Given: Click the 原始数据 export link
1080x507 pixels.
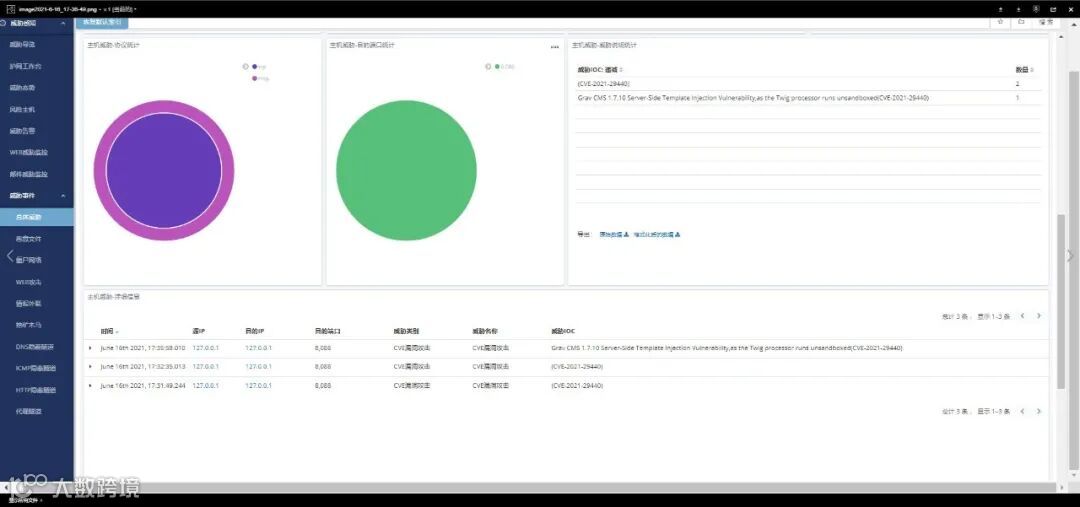Looking at the screenshot, I should (x=610, y=235).
